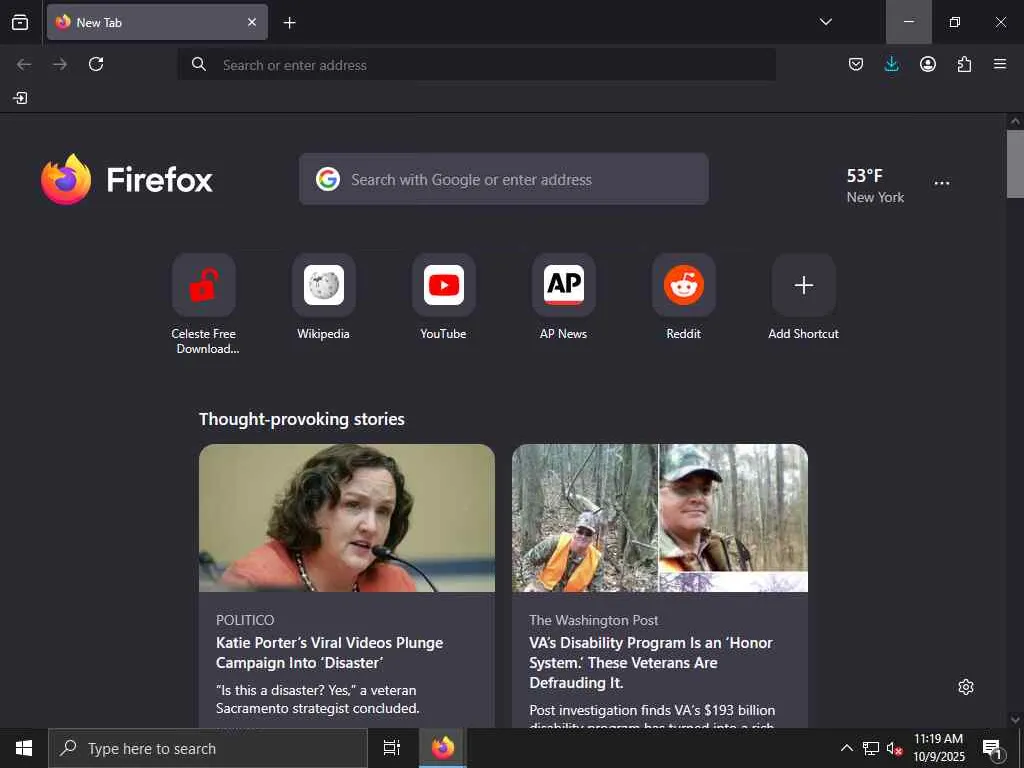Open VA's Disability Program headline

point(651,662)
